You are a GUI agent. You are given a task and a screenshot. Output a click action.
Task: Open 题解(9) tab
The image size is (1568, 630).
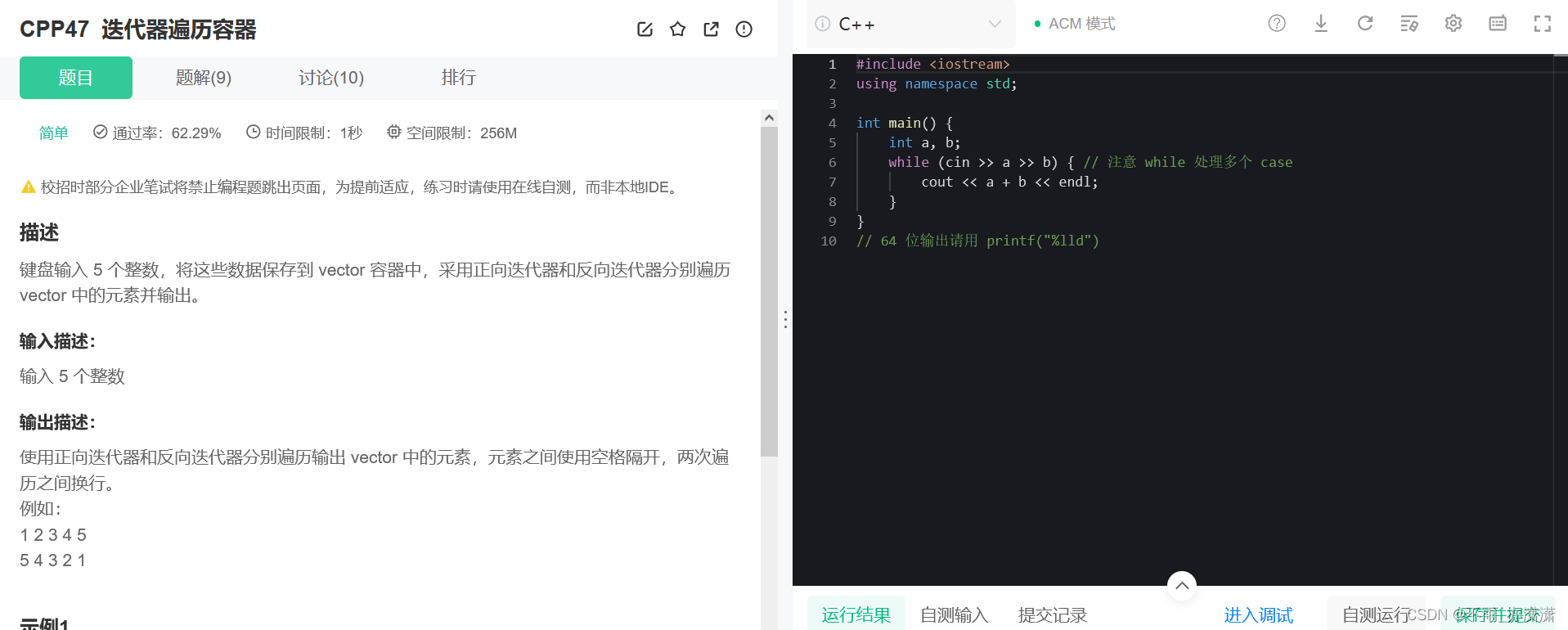click(x=204, y=78)
